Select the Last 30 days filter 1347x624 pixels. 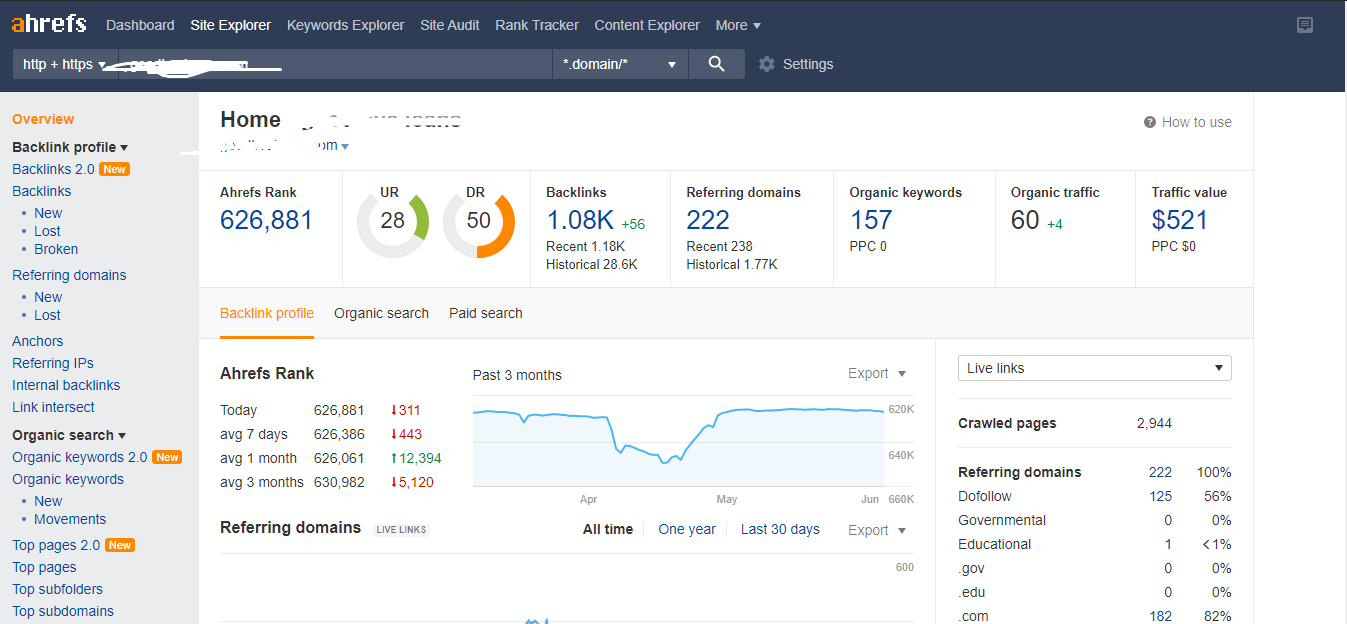click(780, 529)
